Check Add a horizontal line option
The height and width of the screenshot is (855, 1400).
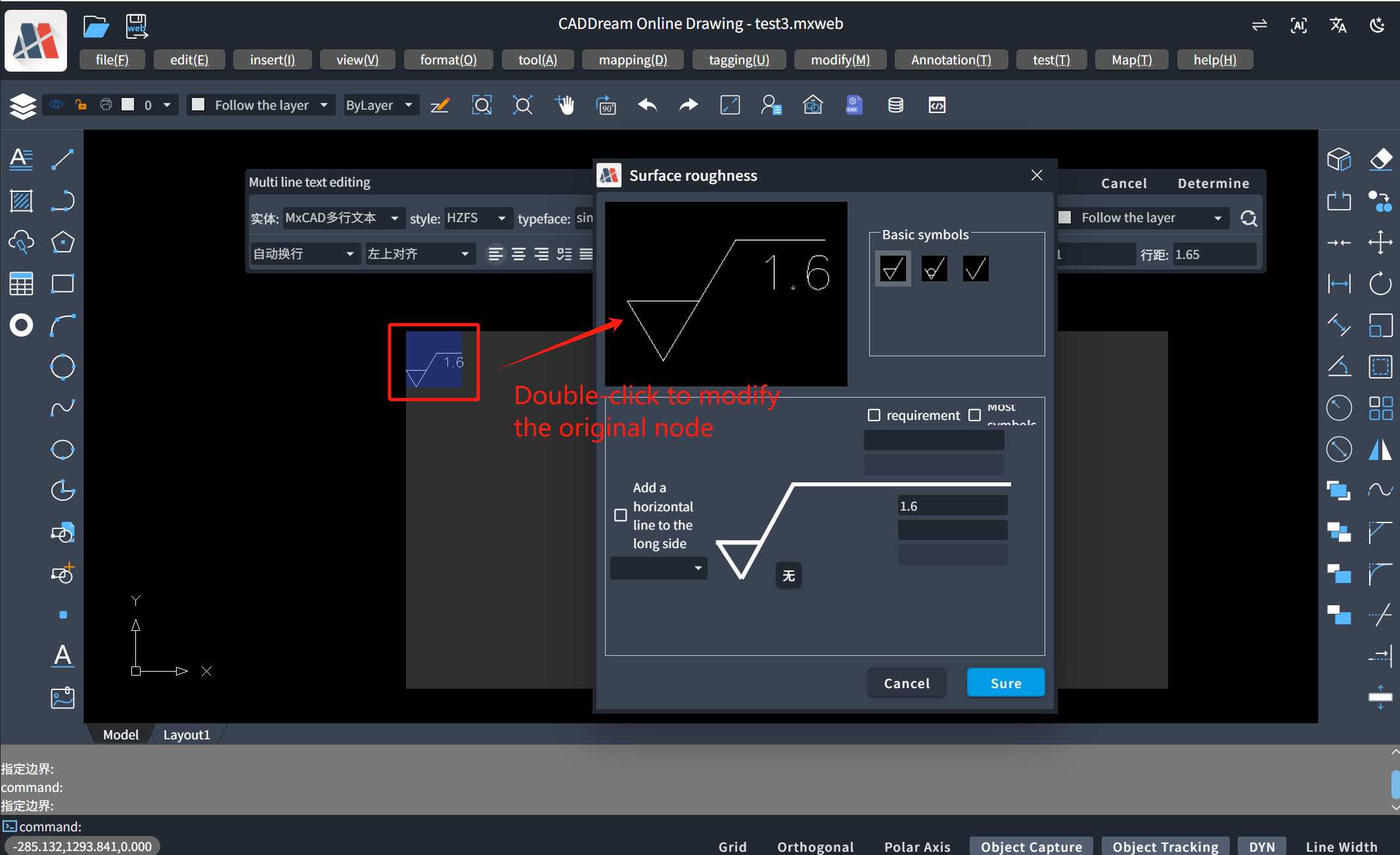click(x=620, y=515)
